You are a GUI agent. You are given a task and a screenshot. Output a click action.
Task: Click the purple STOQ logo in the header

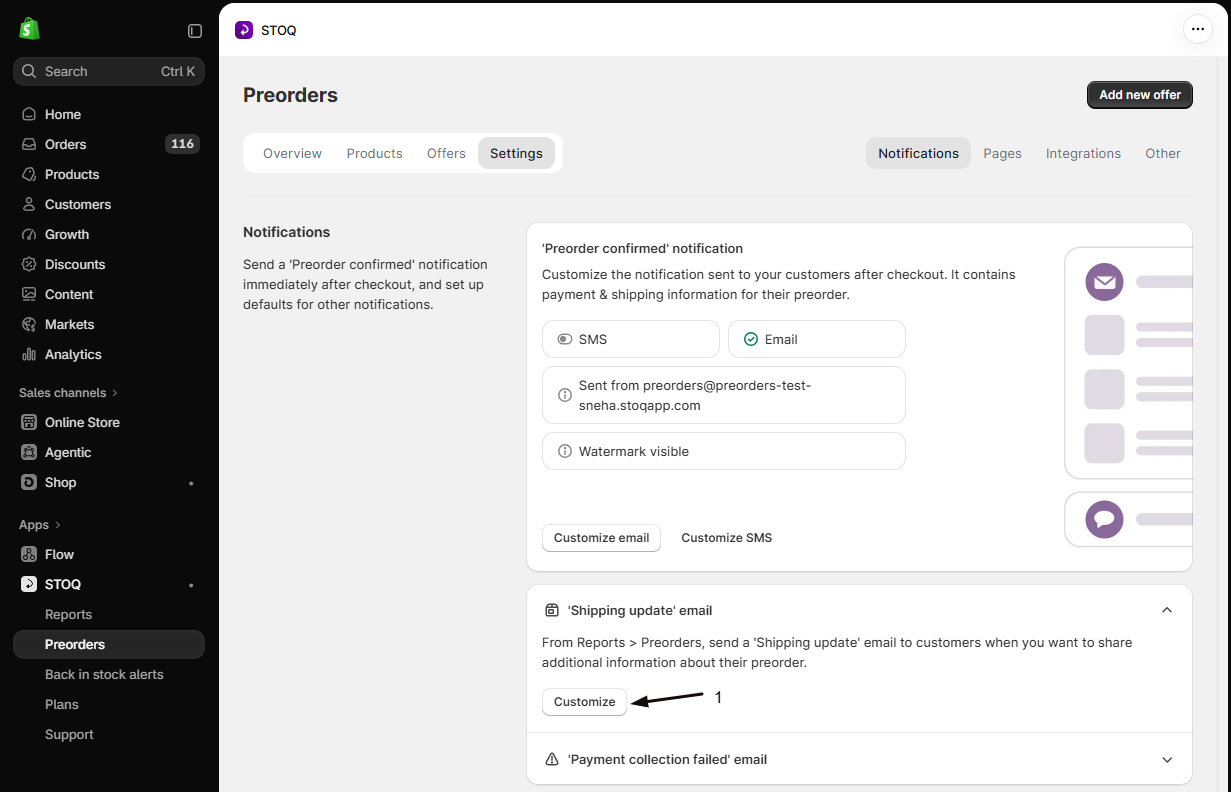click(x=244, y=30)
